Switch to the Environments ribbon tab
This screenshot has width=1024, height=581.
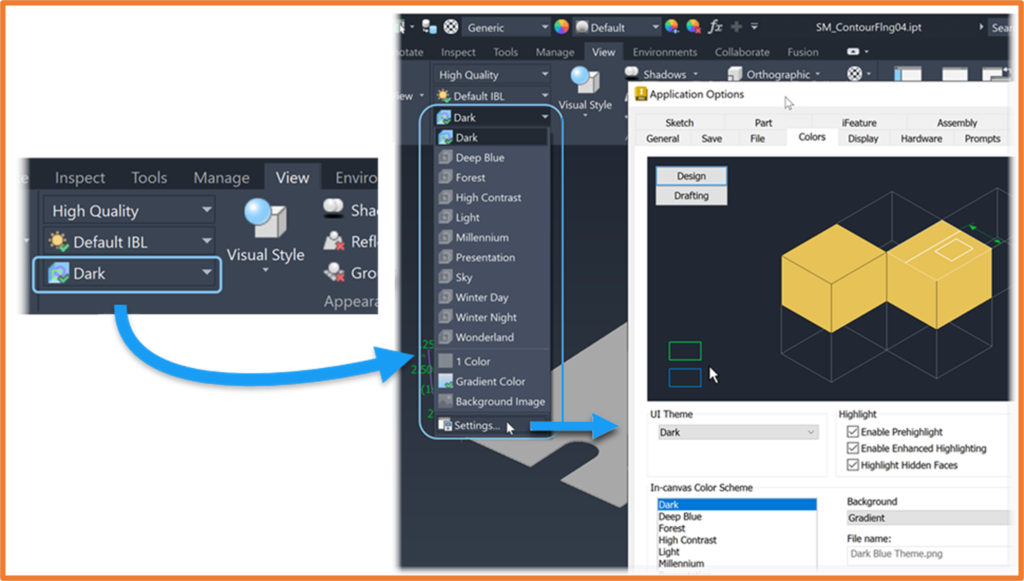[665, 52]
